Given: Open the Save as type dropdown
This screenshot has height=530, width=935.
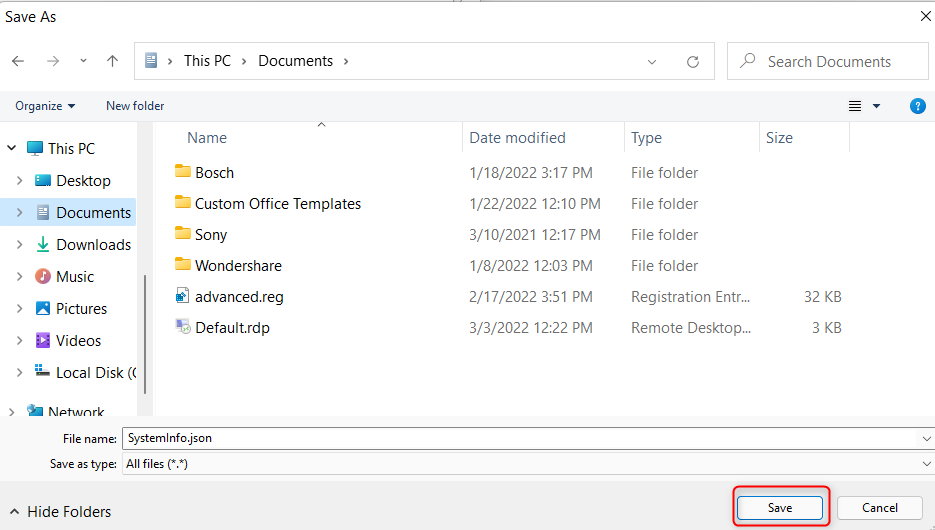Looking at the screenshot, I should (926, 464).
